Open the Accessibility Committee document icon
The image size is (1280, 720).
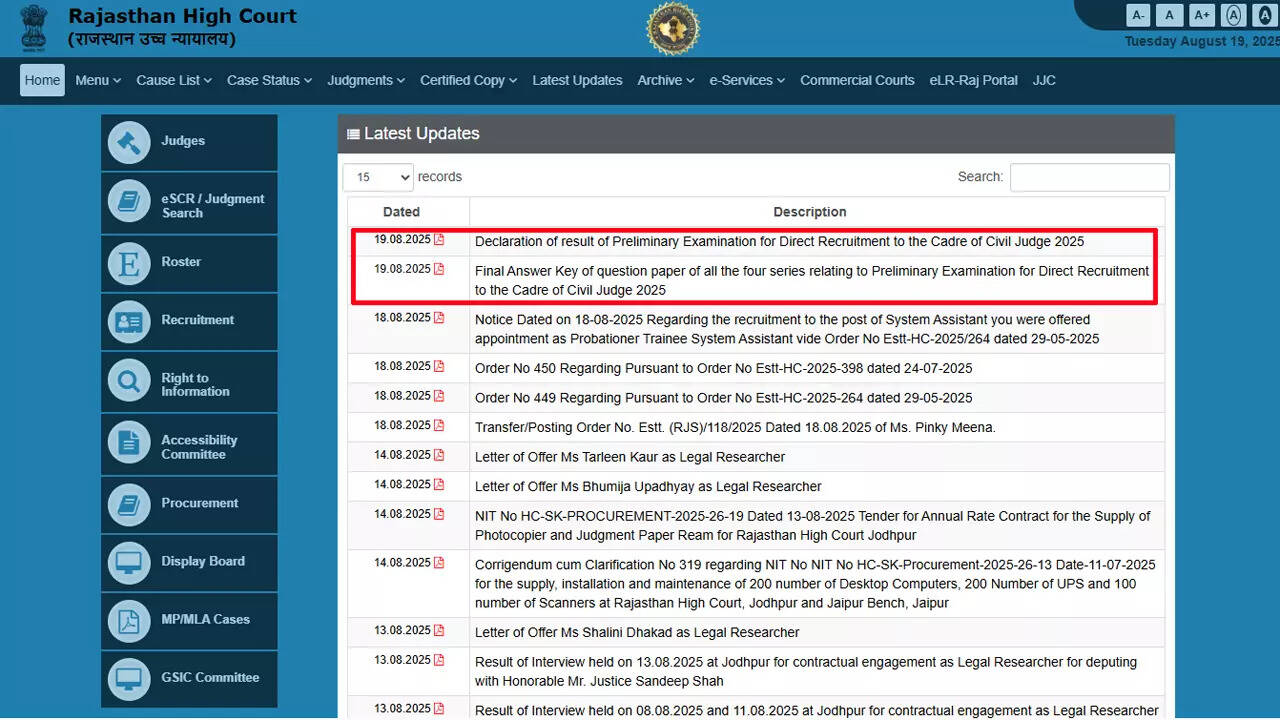point(129,443)
